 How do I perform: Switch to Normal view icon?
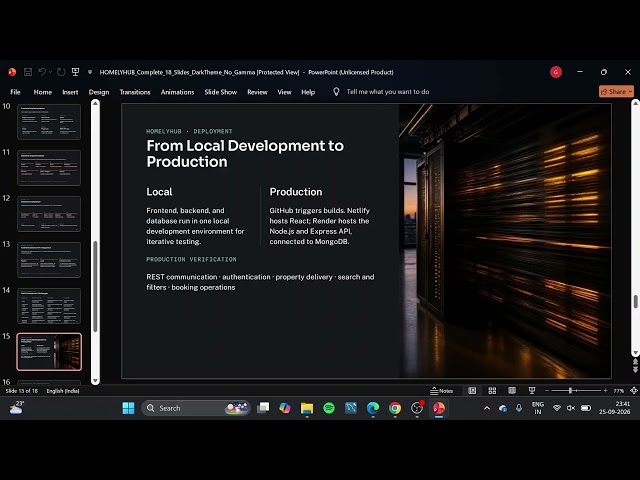tap(472, 391)
